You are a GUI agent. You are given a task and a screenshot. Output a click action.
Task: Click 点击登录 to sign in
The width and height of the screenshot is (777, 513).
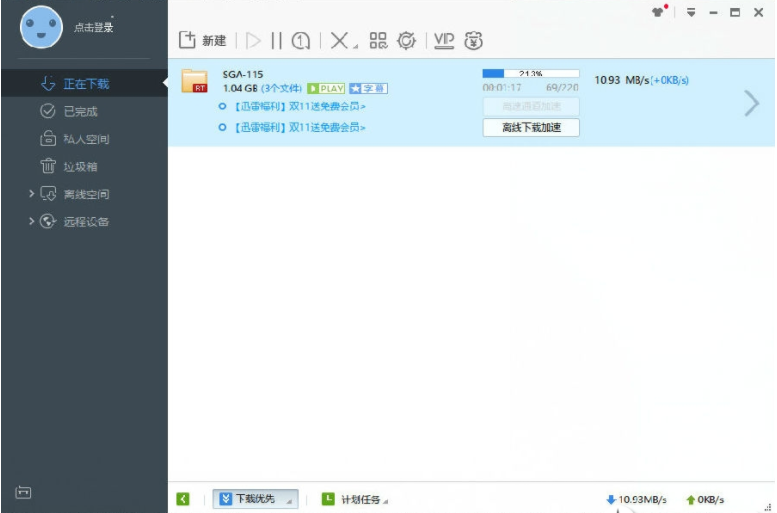click(94, 28)
